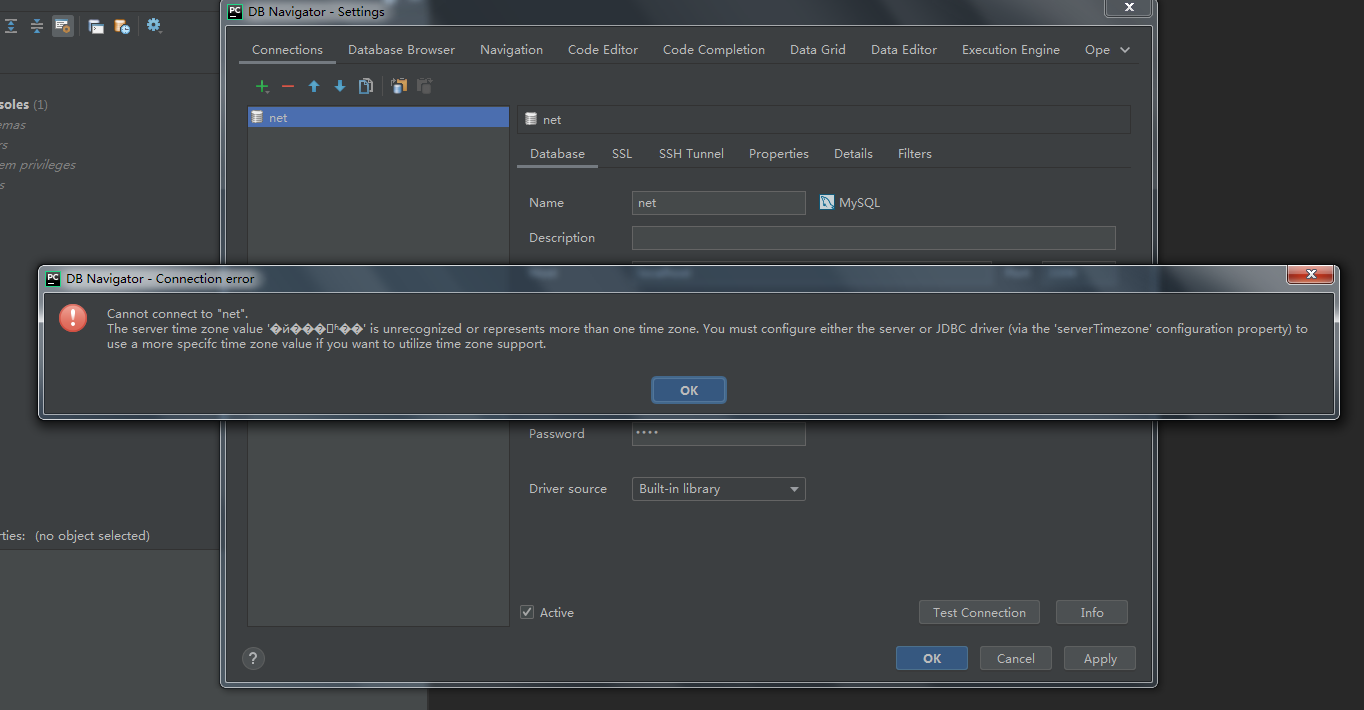Close the Connection error dialog
The height and width of the screenshot is (710, 1364).
[1310, 273]
